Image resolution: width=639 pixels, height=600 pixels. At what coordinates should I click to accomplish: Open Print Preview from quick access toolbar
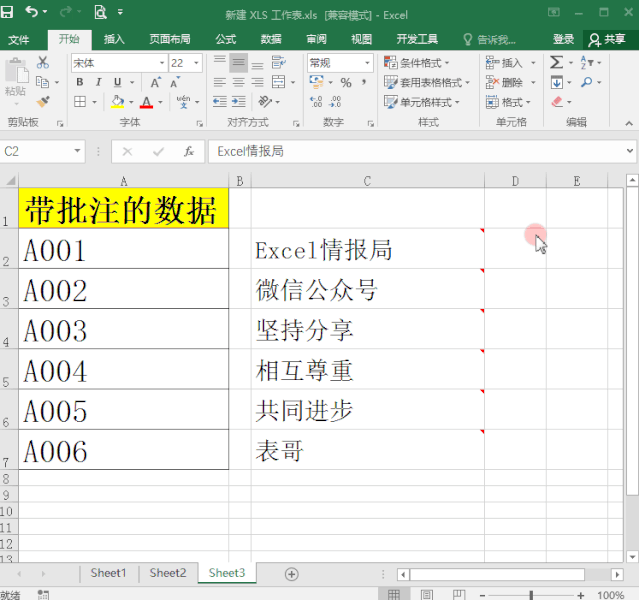100,12
